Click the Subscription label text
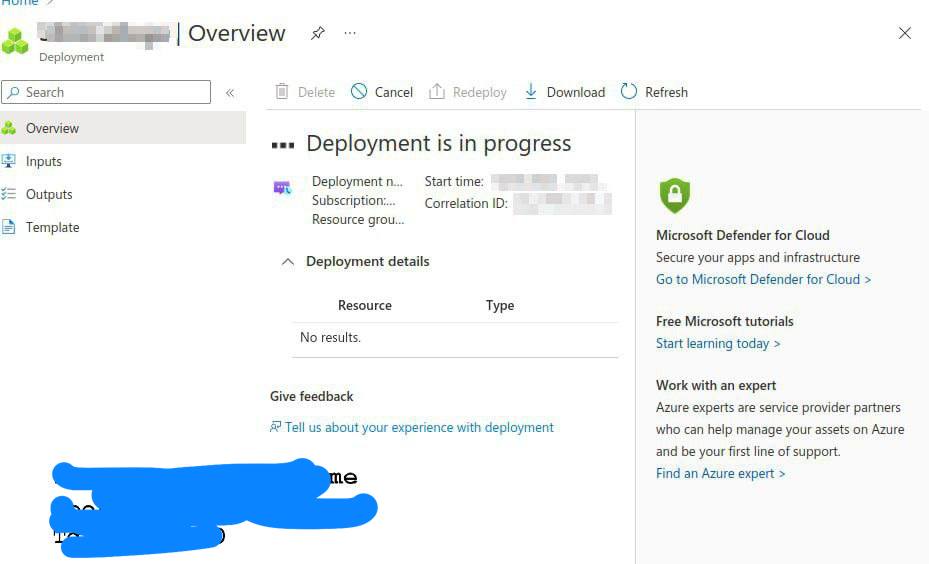 (x=354, y=200)
